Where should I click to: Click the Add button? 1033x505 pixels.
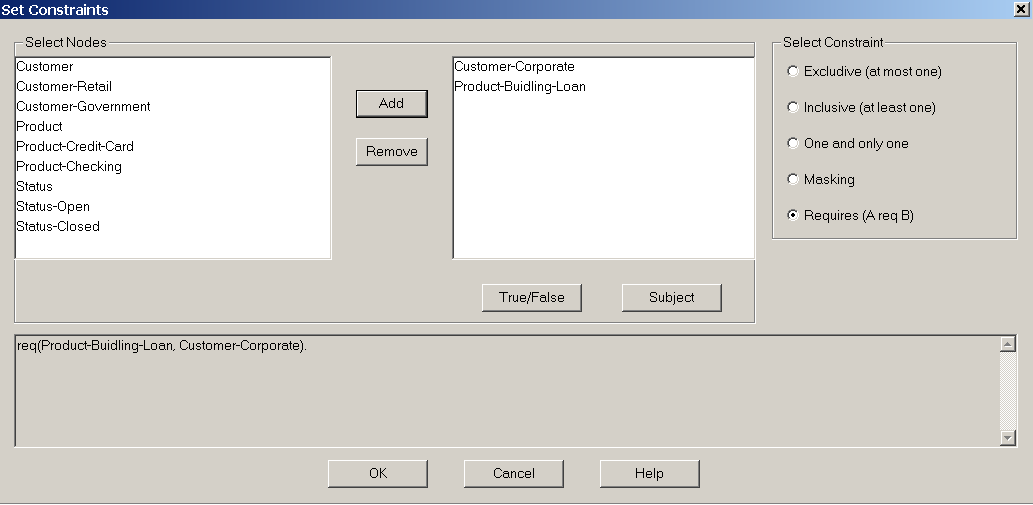[391, 103]
